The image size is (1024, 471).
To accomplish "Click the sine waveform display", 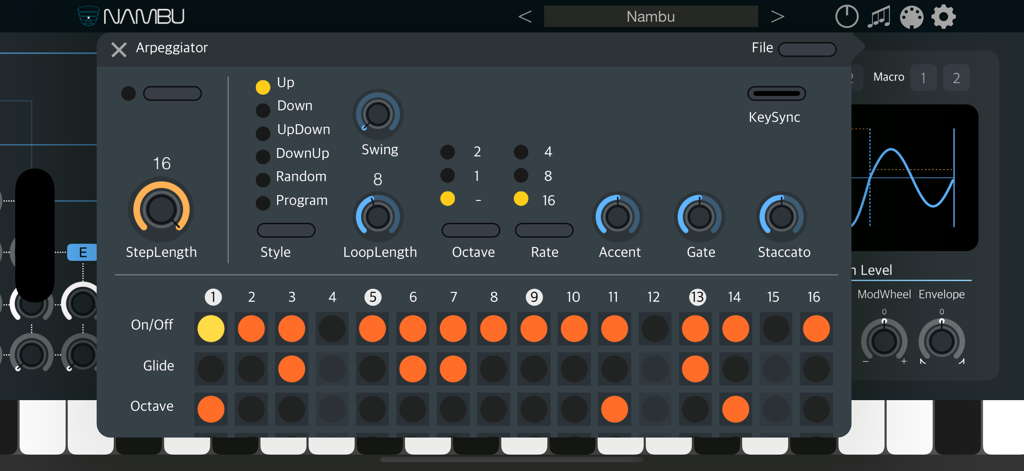I will [914, 177].
